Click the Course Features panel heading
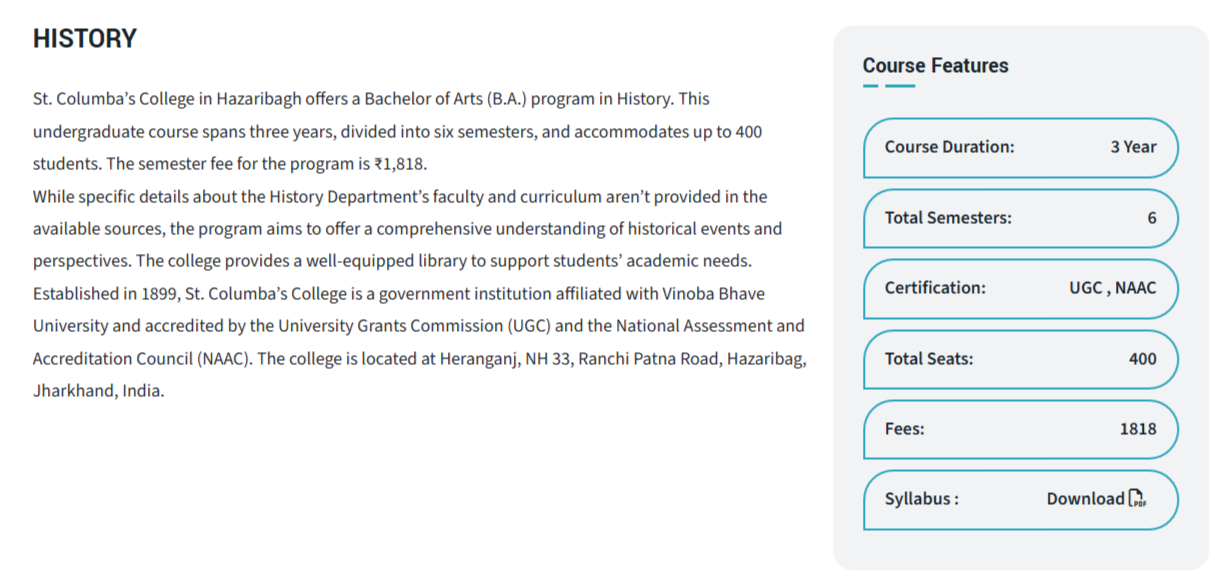The image size is (1215, 576). pyautogui.click(x=935, y=66)
